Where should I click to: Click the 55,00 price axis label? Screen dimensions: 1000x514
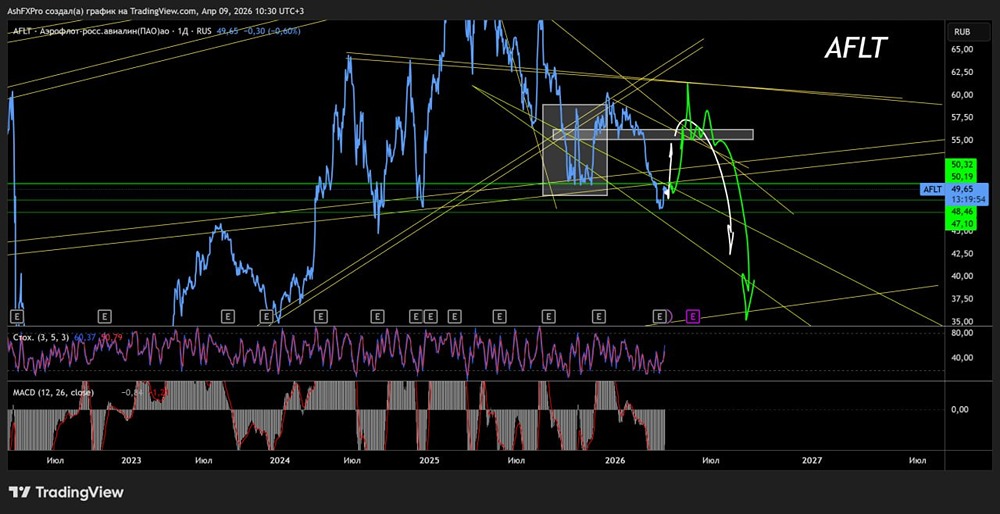tap(962, 140)
